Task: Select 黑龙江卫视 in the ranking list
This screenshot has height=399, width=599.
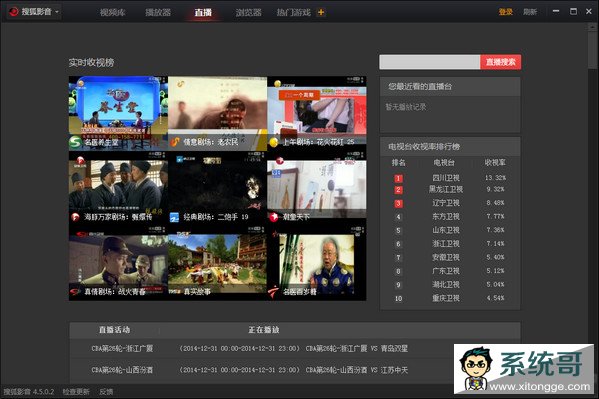Action: (445, 189)
